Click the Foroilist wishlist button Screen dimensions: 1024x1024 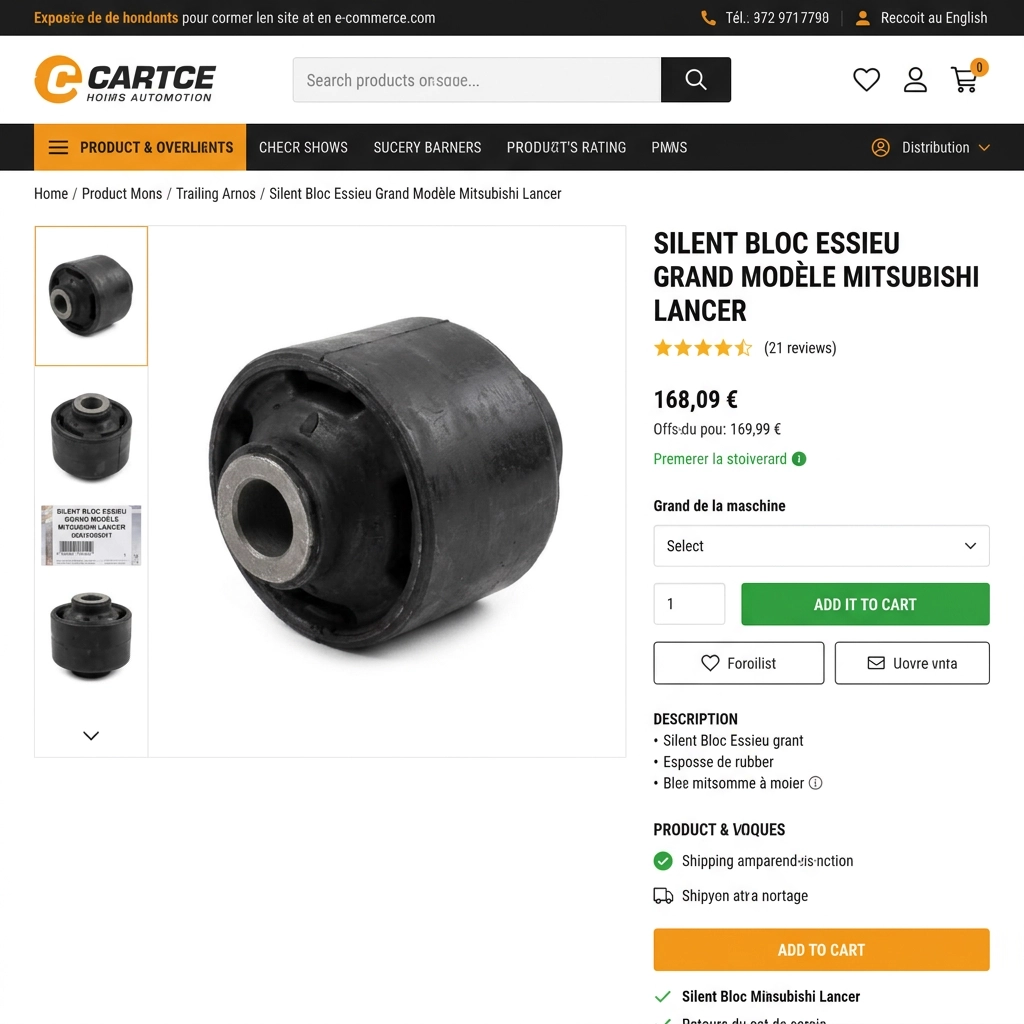(739, 663)
